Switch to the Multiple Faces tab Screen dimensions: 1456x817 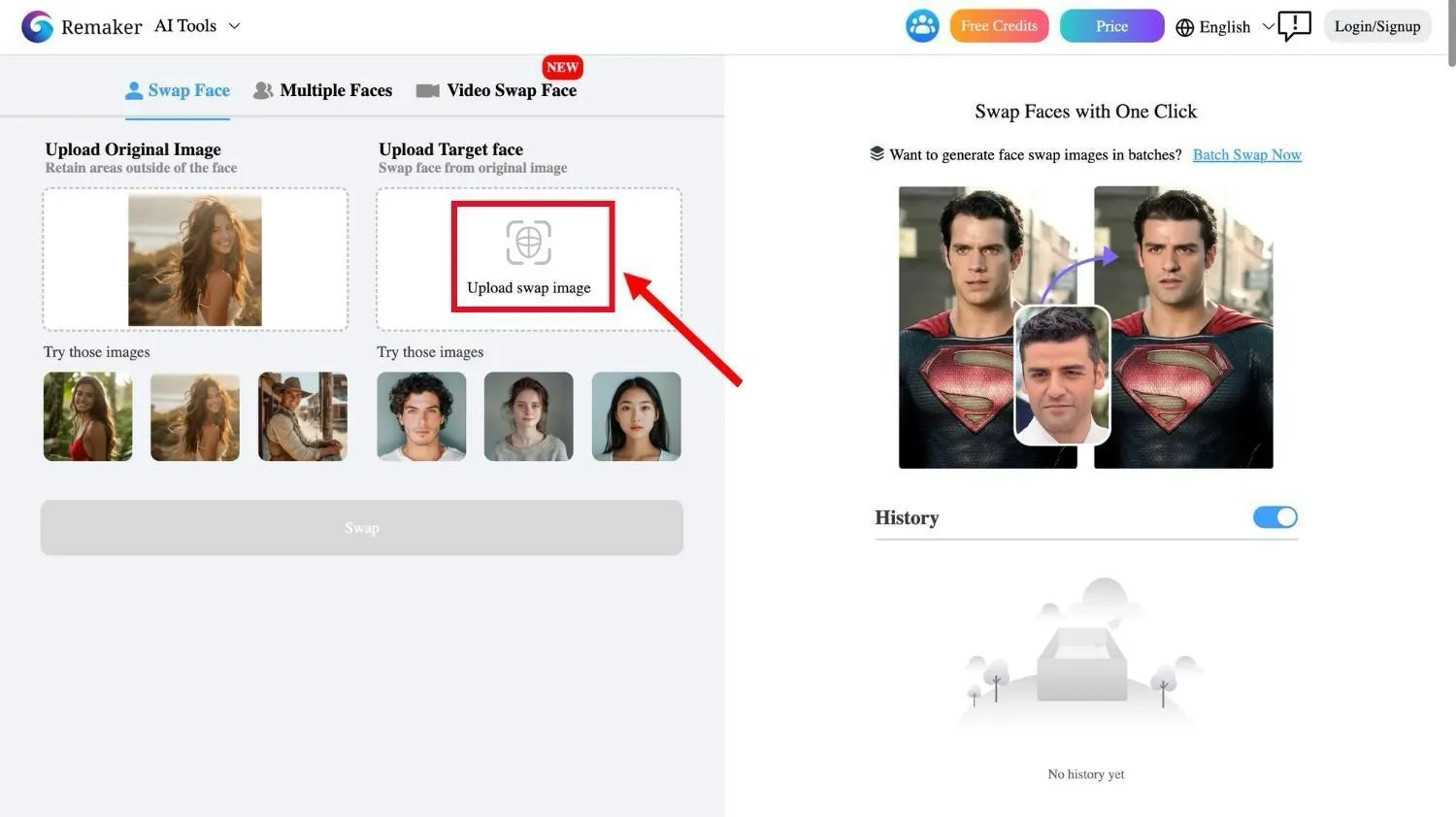point(323,90)
